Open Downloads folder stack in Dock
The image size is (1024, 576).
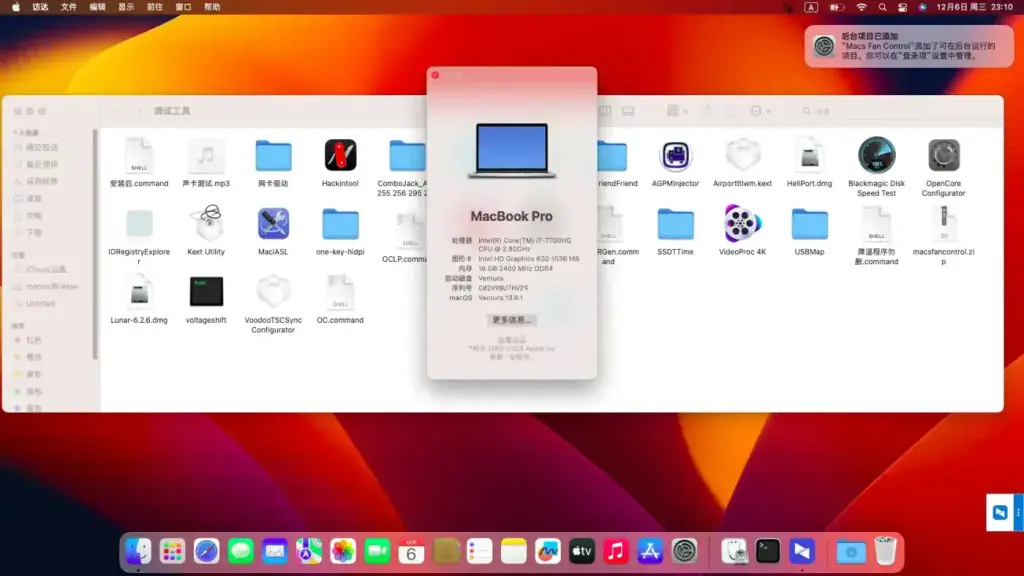click(x=851, y=552)
